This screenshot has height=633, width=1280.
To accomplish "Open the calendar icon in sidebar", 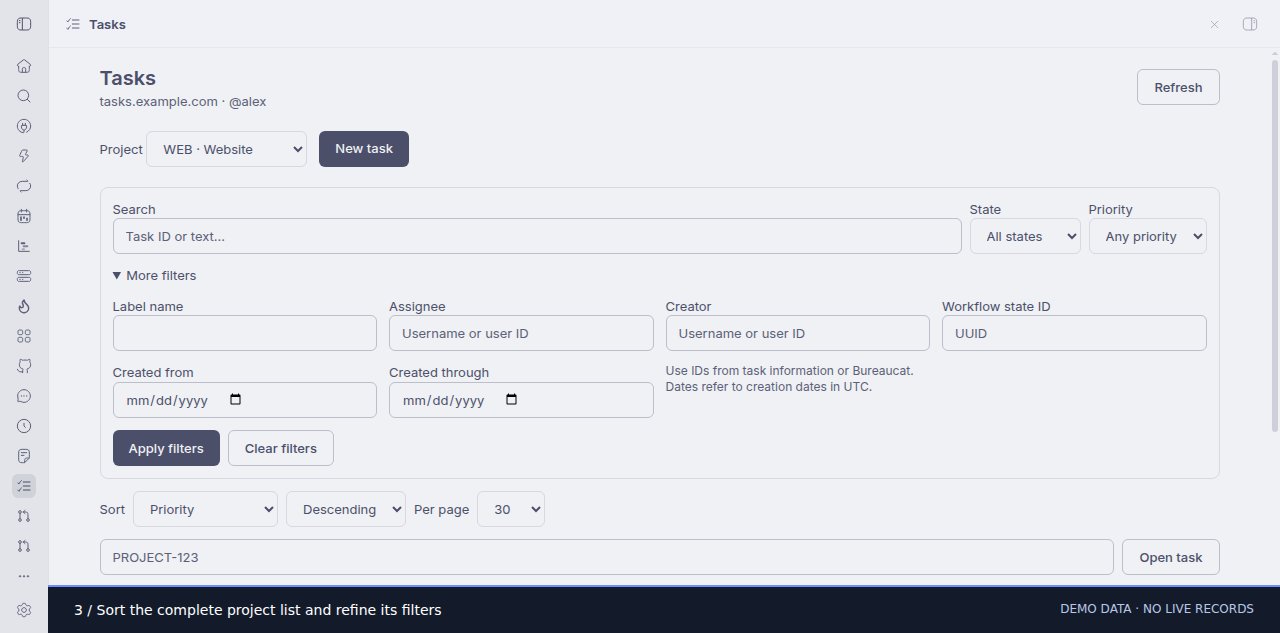I will [x=24, y=216].
